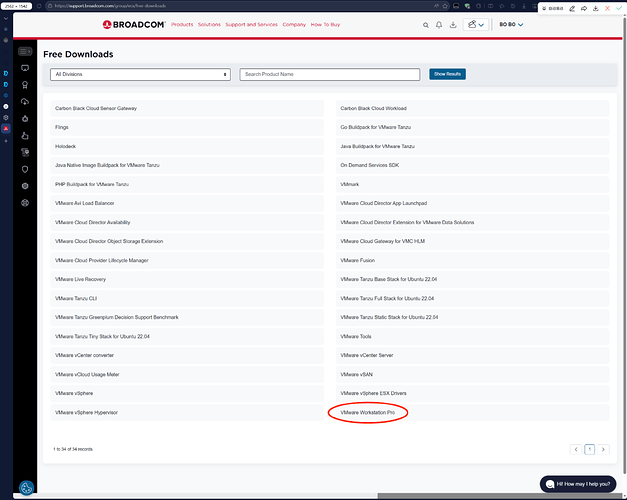Viewport: 627px width, 500px height.
Task: Click the Search Product Name field
Action: click(330, 74)
